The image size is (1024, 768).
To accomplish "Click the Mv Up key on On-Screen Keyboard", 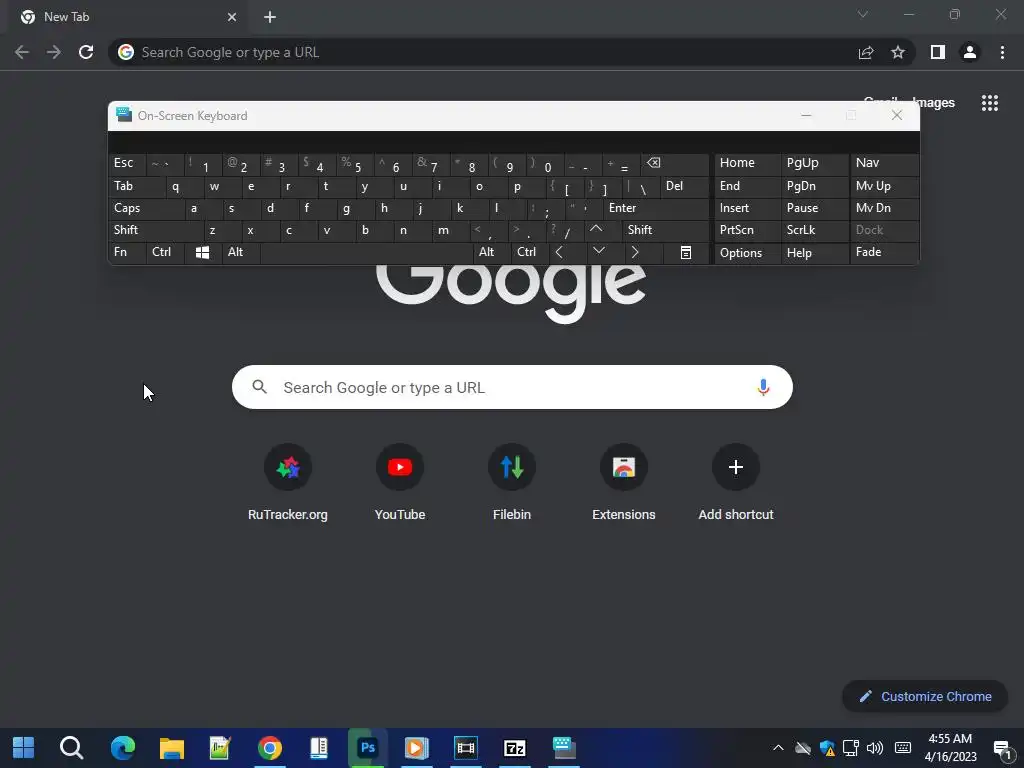I will point(884,186).
